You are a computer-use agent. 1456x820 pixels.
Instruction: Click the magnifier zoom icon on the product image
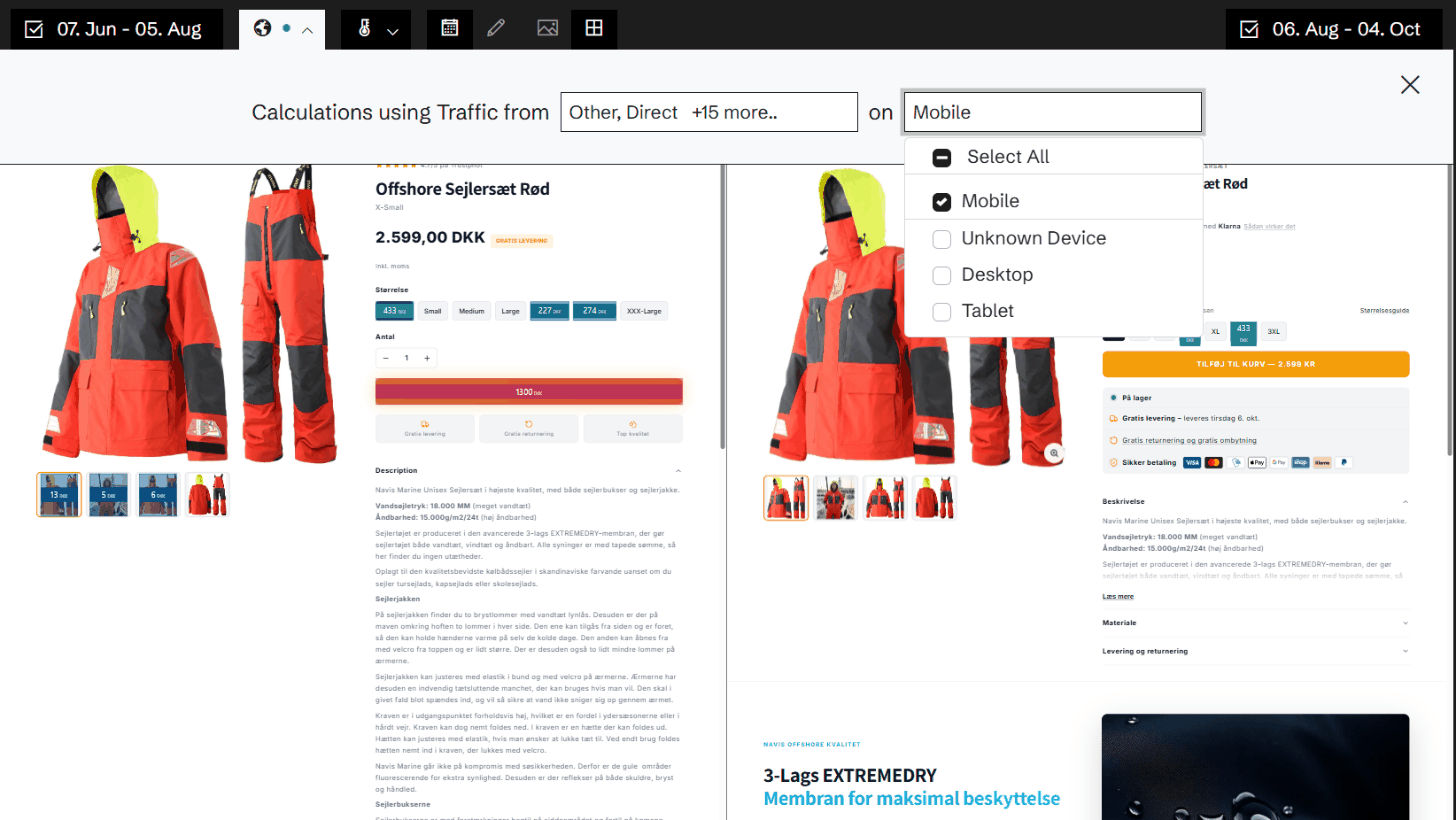coord(1053,453)
